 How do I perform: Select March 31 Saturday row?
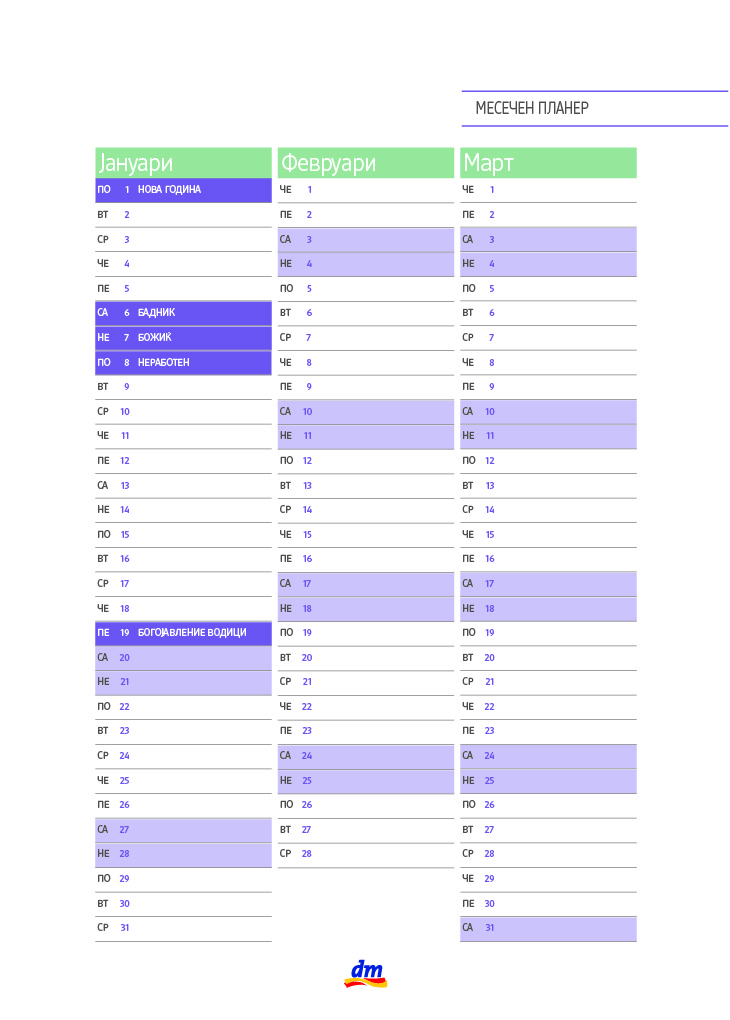548,928
